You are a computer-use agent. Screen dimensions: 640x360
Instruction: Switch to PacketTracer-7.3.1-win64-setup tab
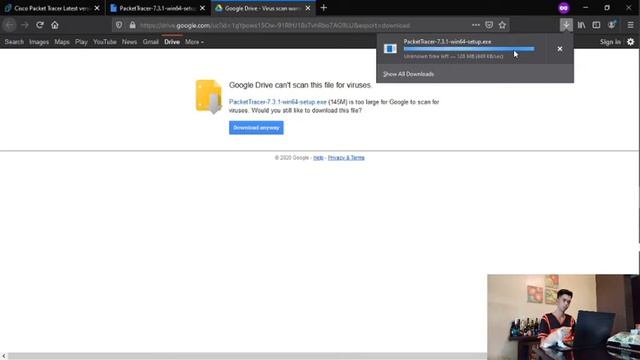tap(158, 8)
